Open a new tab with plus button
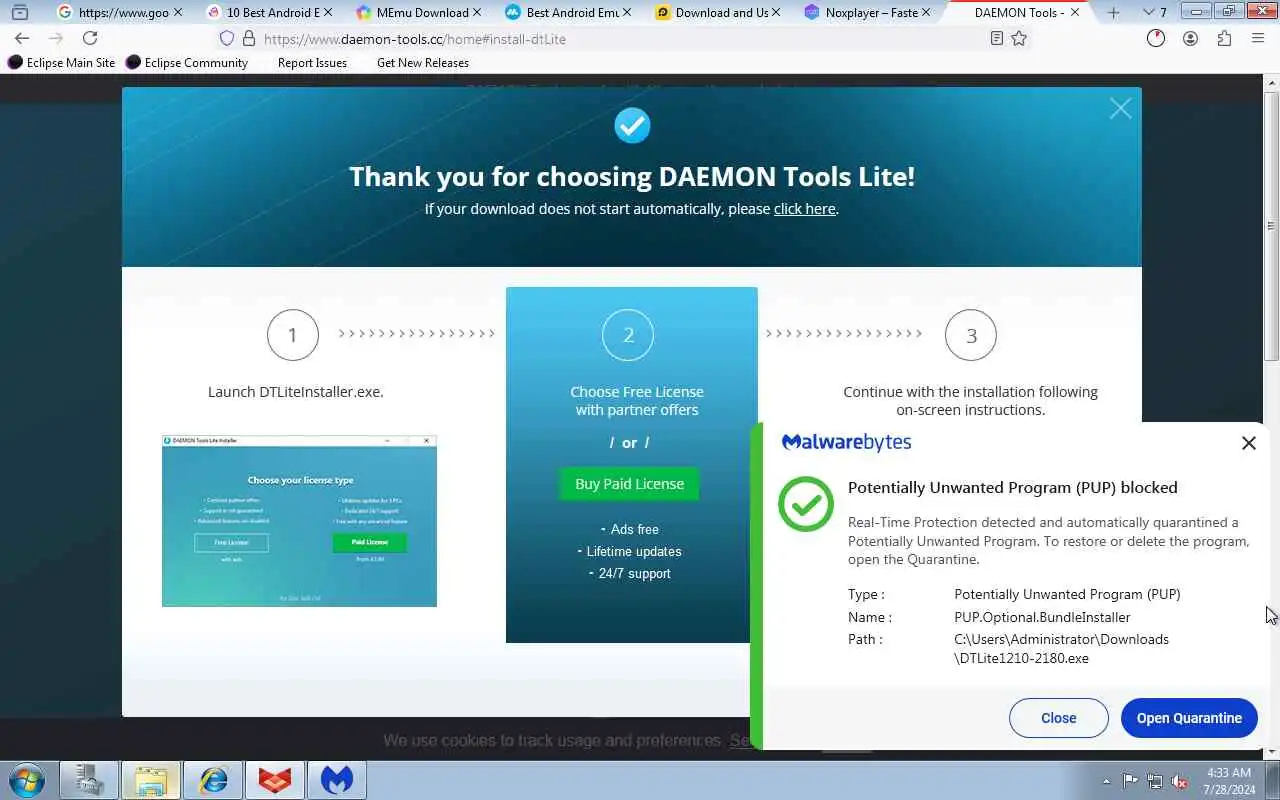Image resolution: width=1280 pixels, height=800 pixels. coord(1113,13)
